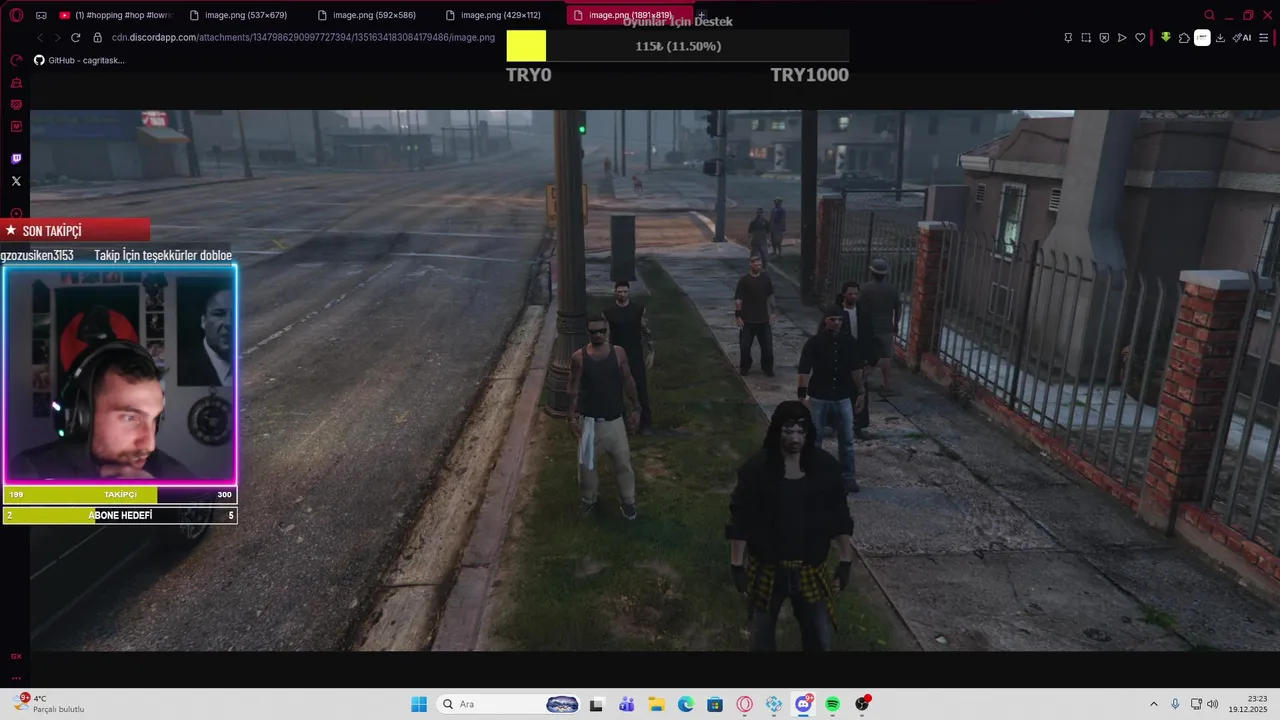Open the GX Corner gamepad icon
This screenshot has width=1280, height=720.
click(x=41, y=15)
